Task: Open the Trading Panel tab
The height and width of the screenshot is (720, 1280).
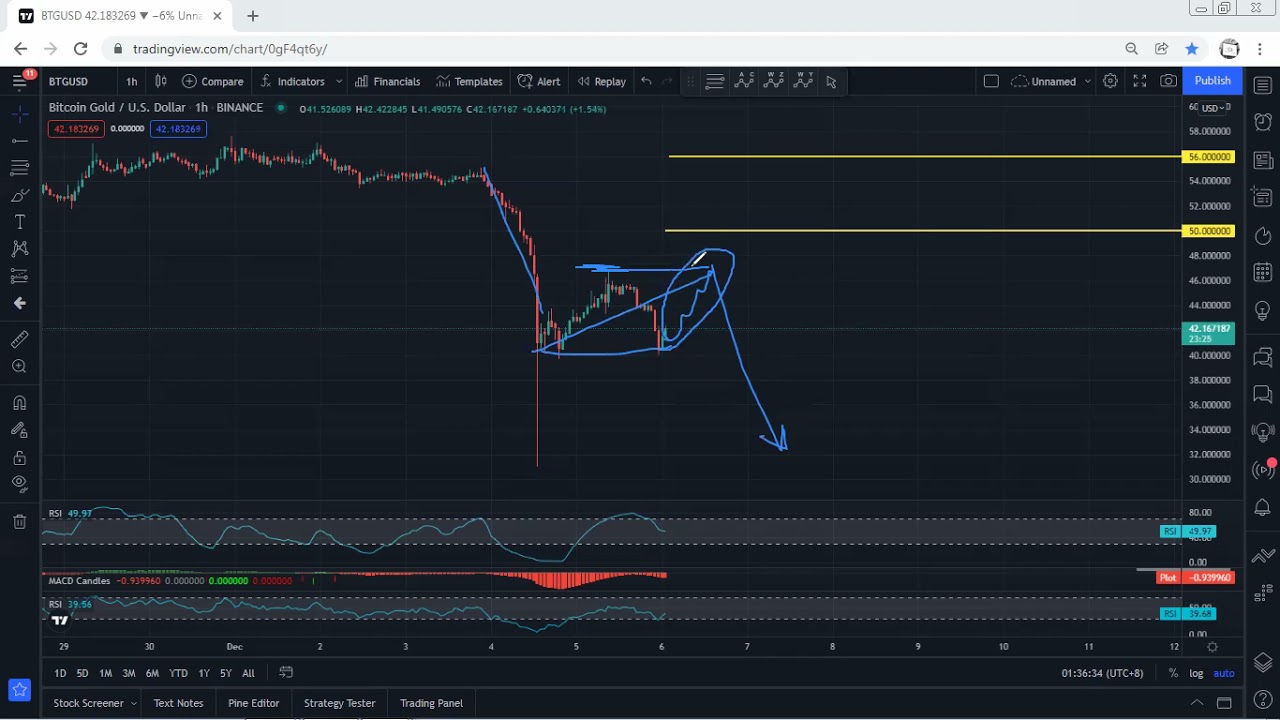Action: tap(431, 703)
